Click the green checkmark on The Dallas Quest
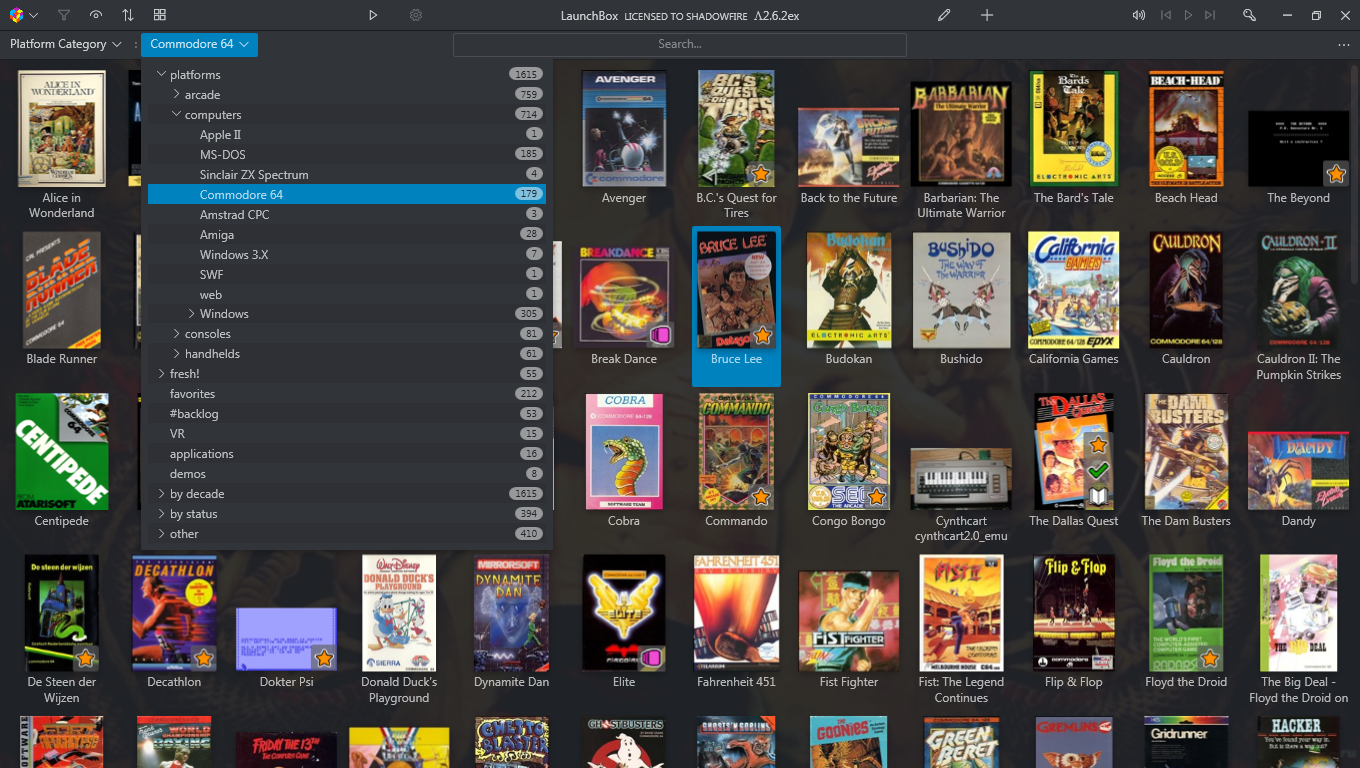1360x768 pixels. click(1098, 470)
